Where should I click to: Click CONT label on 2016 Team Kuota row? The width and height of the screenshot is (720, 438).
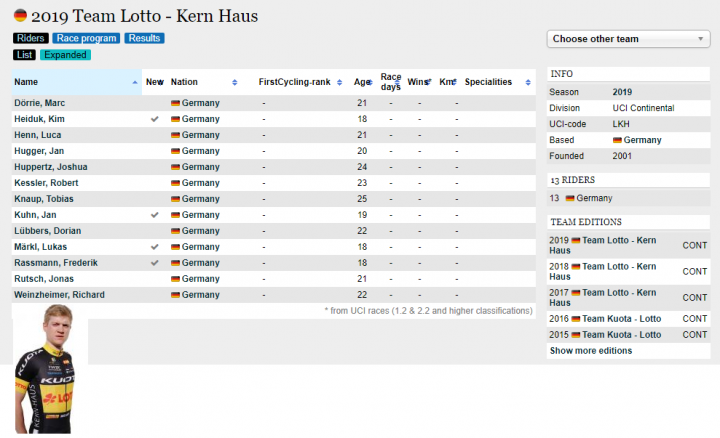(694, 319)
